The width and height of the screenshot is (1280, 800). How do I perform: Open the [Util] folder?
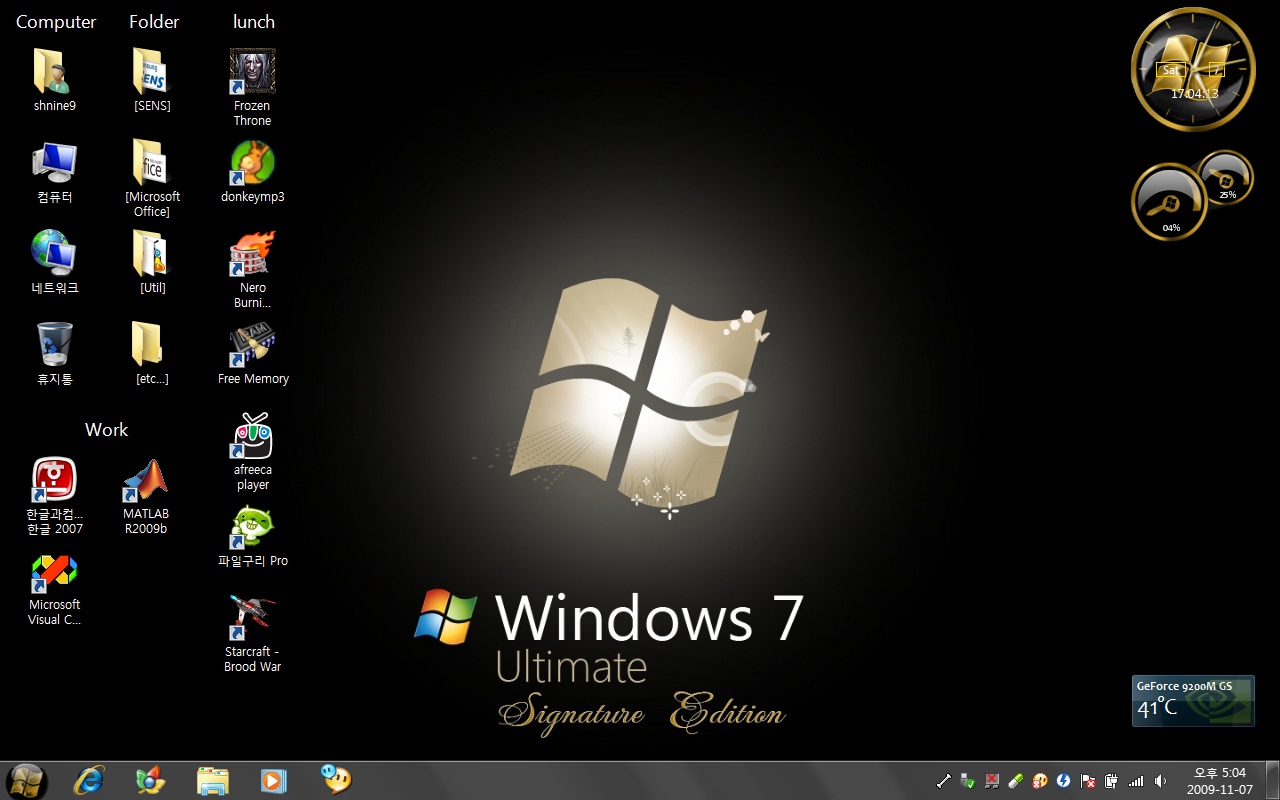(x=152, y=254)
